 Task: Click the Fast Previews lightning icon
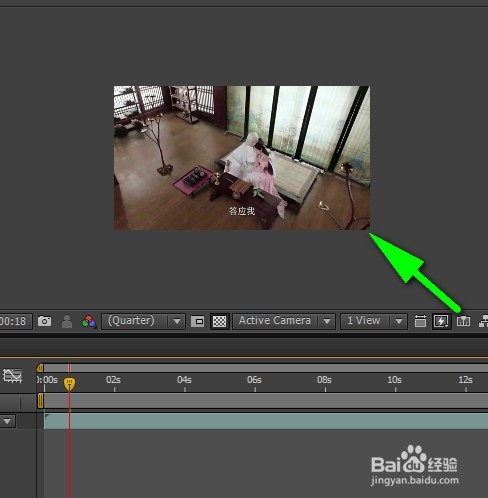click(x=441, y=321)
